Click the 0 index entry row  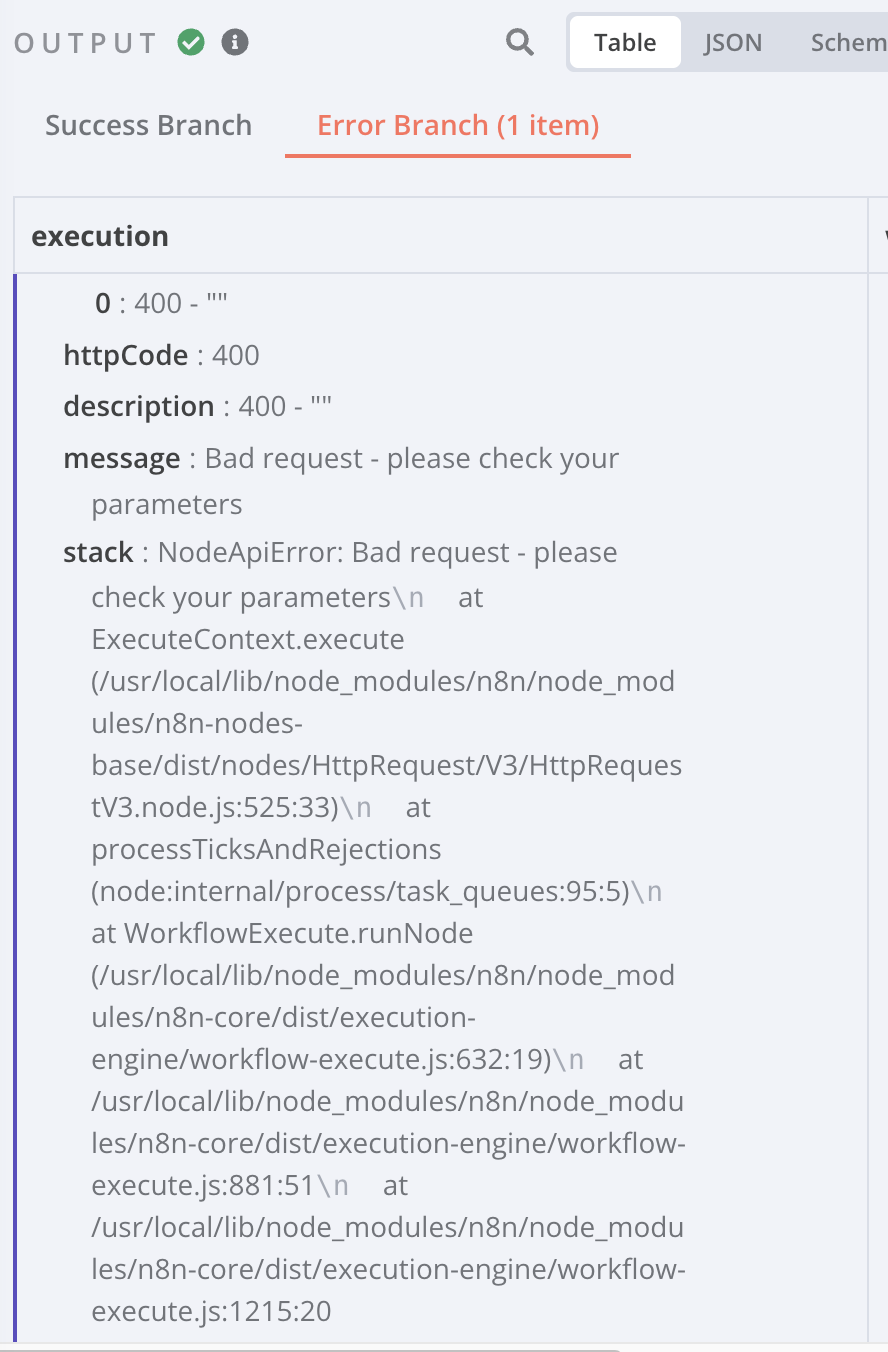pyautogui.click(x=162, y=303)
